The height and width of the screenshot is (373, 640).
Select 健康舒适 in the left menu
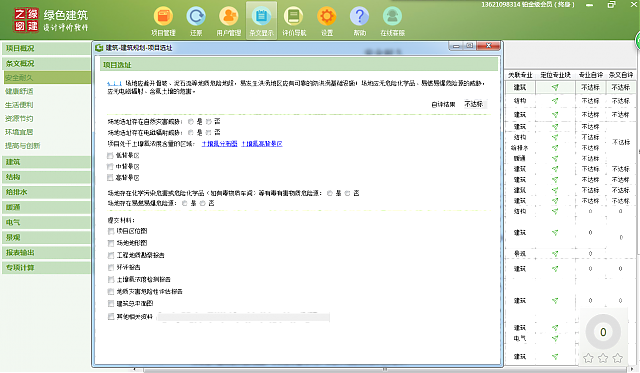pos(19,91)
